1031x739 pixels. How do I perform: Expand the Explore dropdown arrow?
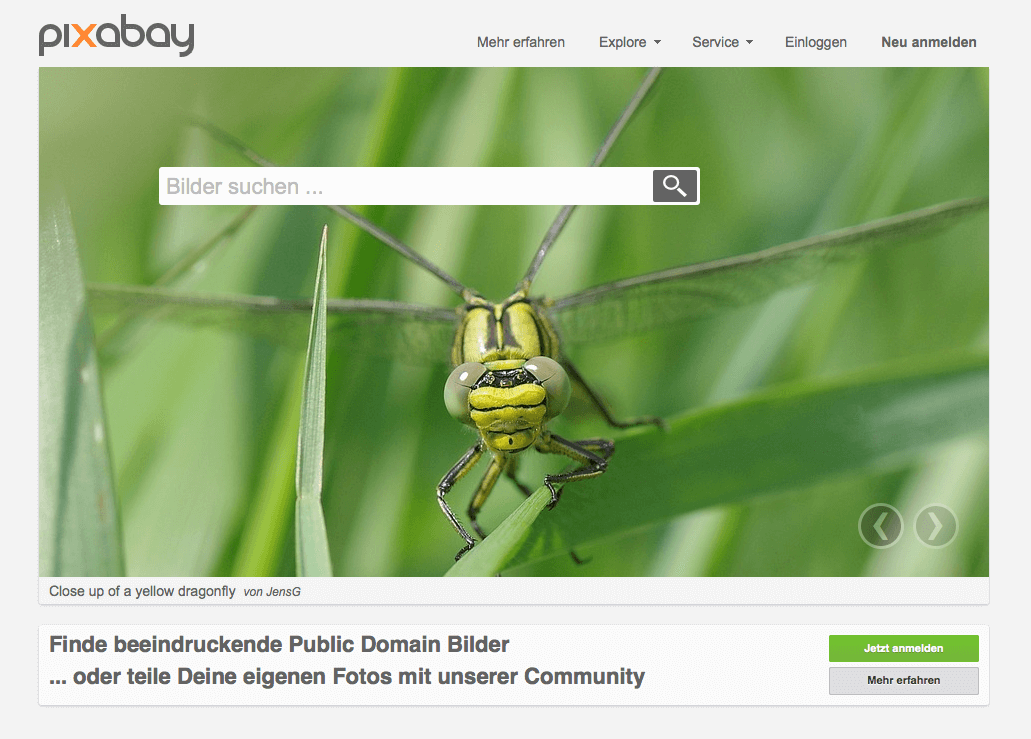tap(657, 43)
